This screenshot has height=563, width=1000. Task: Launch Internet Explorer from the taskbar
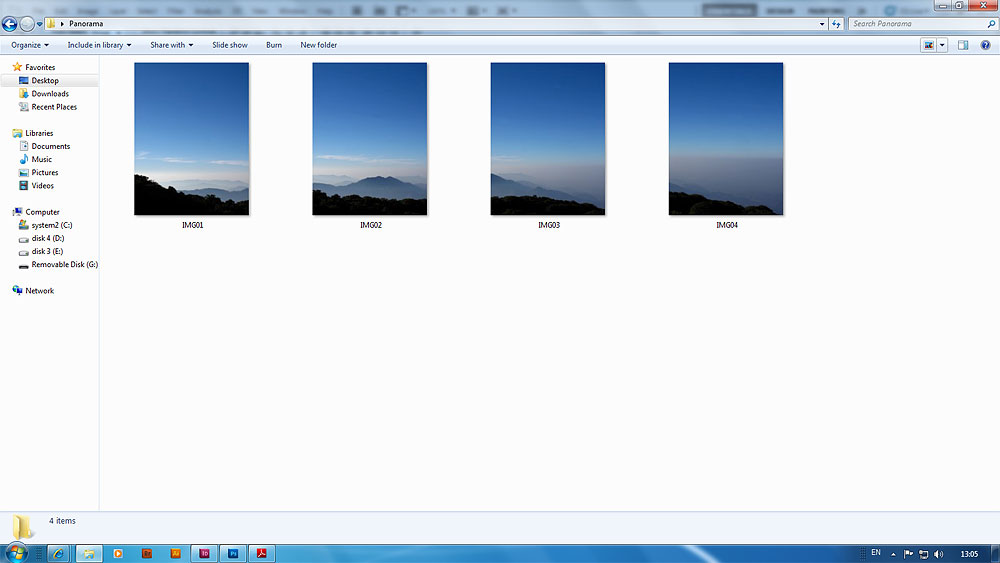(58, 553)
